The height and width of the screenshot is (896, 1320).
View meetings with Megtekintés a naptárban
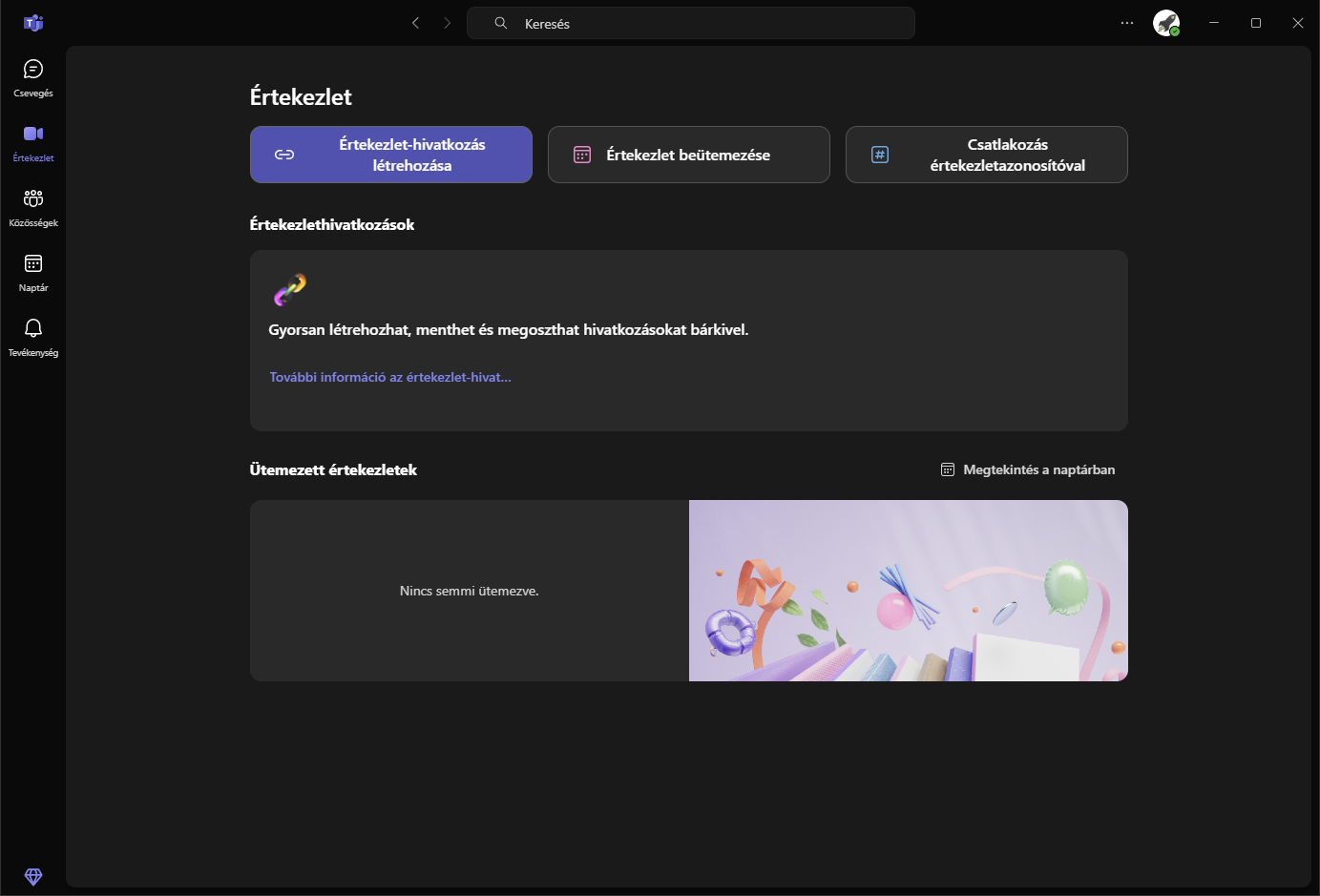click(x=1038, y=469)
